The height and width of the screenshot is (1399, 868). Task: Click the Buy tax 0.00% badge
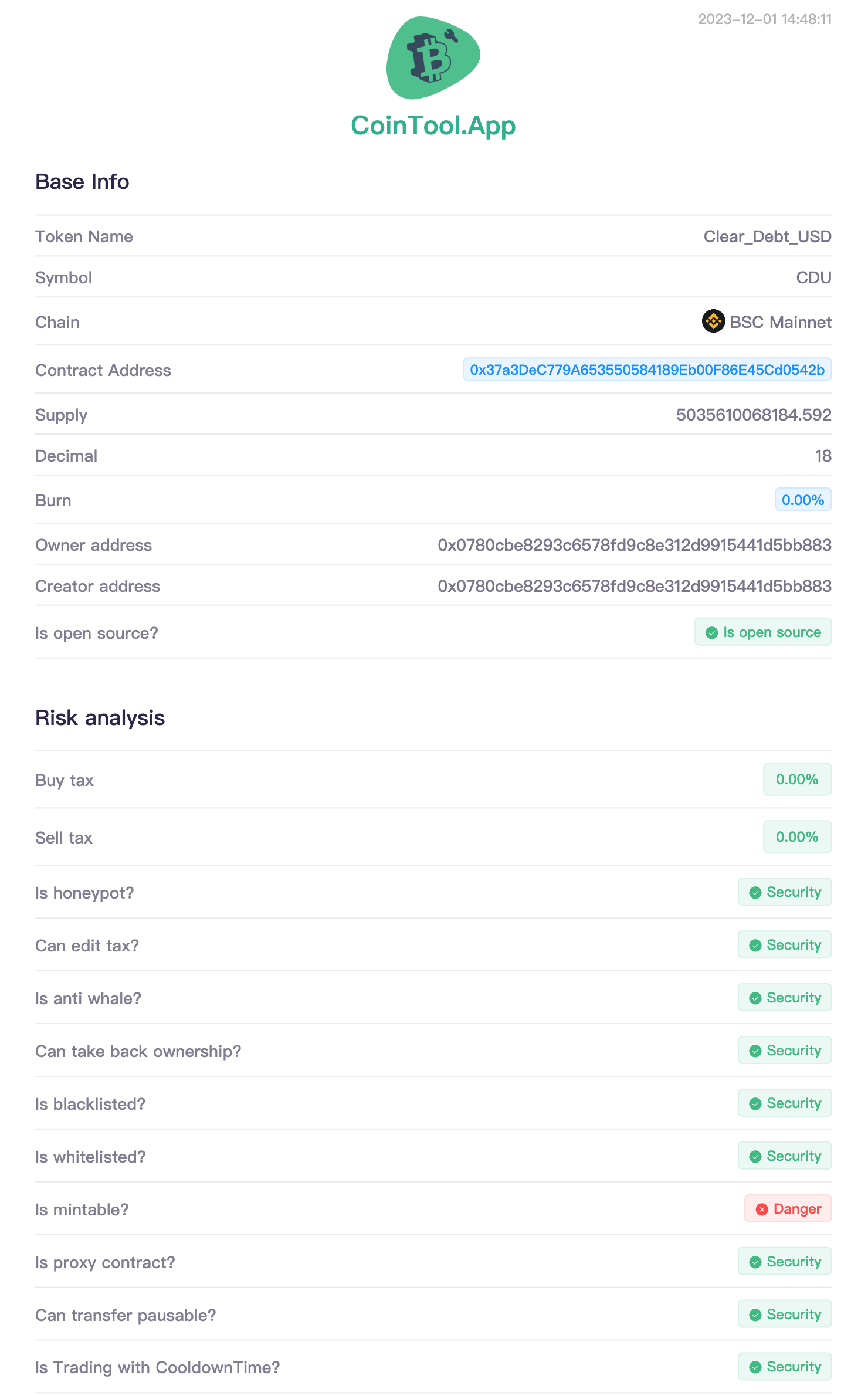[796, 780]
